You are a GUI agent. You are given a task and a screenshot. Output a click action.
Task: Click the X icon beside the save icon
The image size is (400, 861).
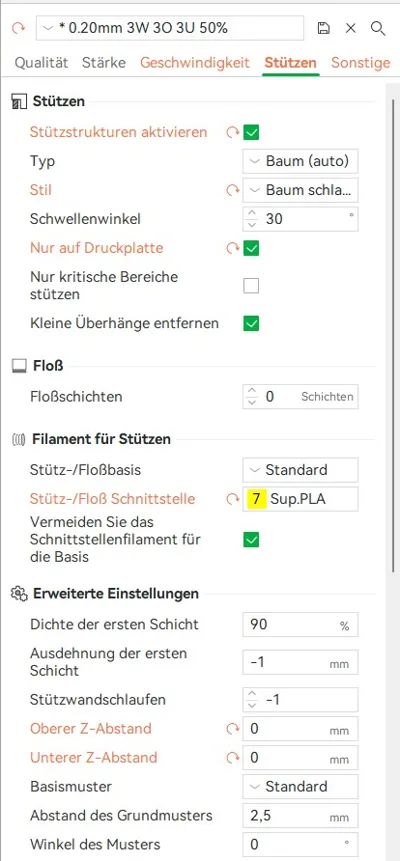click(x=351, y=28)
